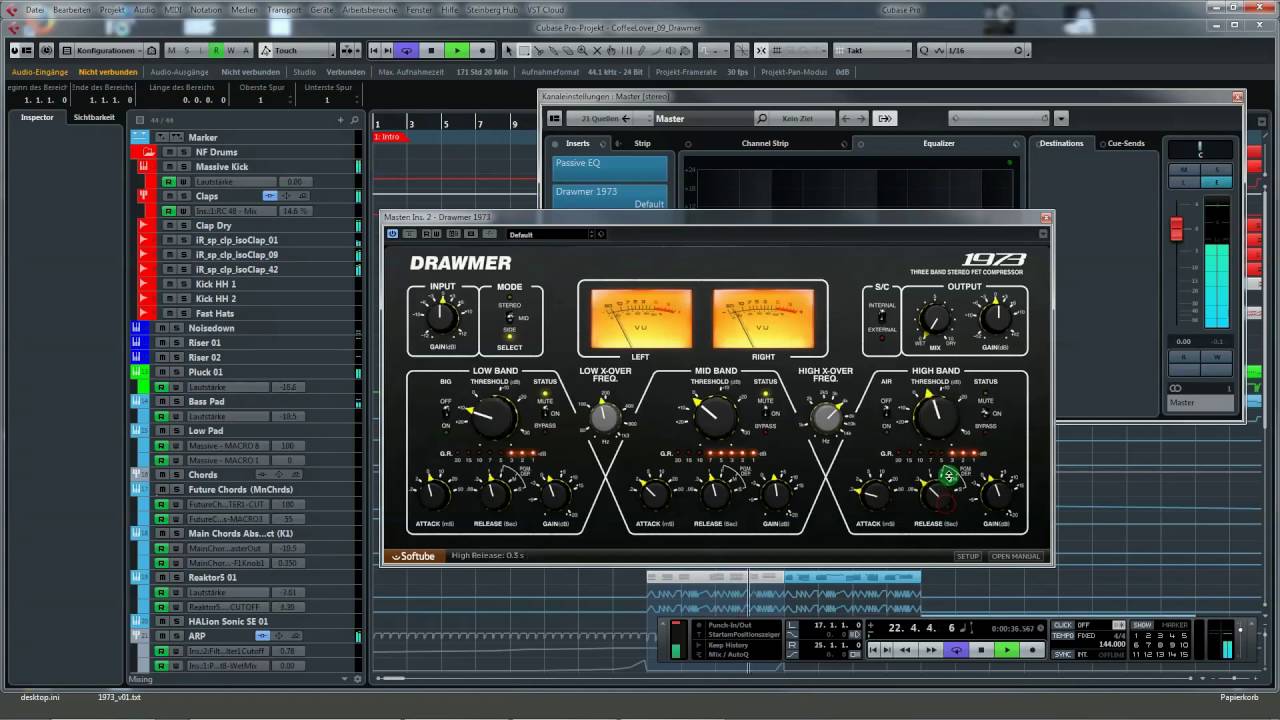Image resolution: width=1280 pixels, height=720 pixels.
Task: Click the 1: Intro marker in the timeline
Action: pos(390,137)
